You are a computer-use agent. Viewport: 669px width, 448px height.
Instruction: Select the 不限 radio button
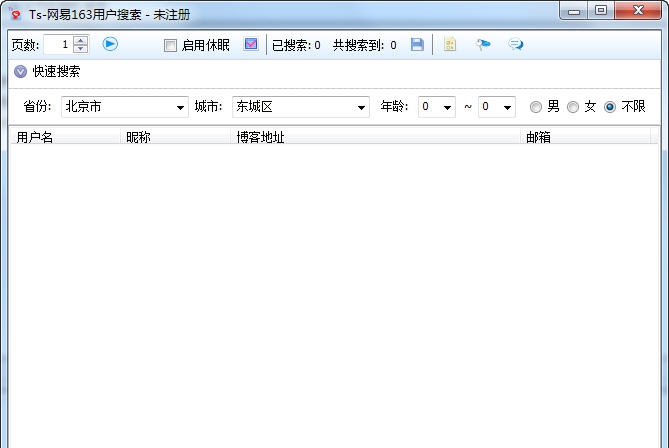tap(610, 107)
